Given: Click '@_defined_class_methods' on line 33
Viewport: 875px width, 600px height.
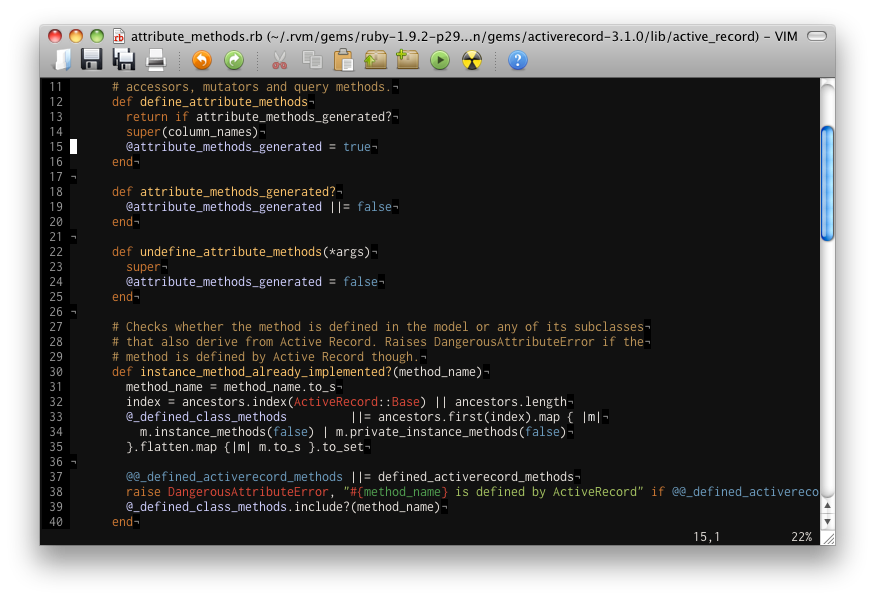Looking at the screenshot, I should click(206, 417).
